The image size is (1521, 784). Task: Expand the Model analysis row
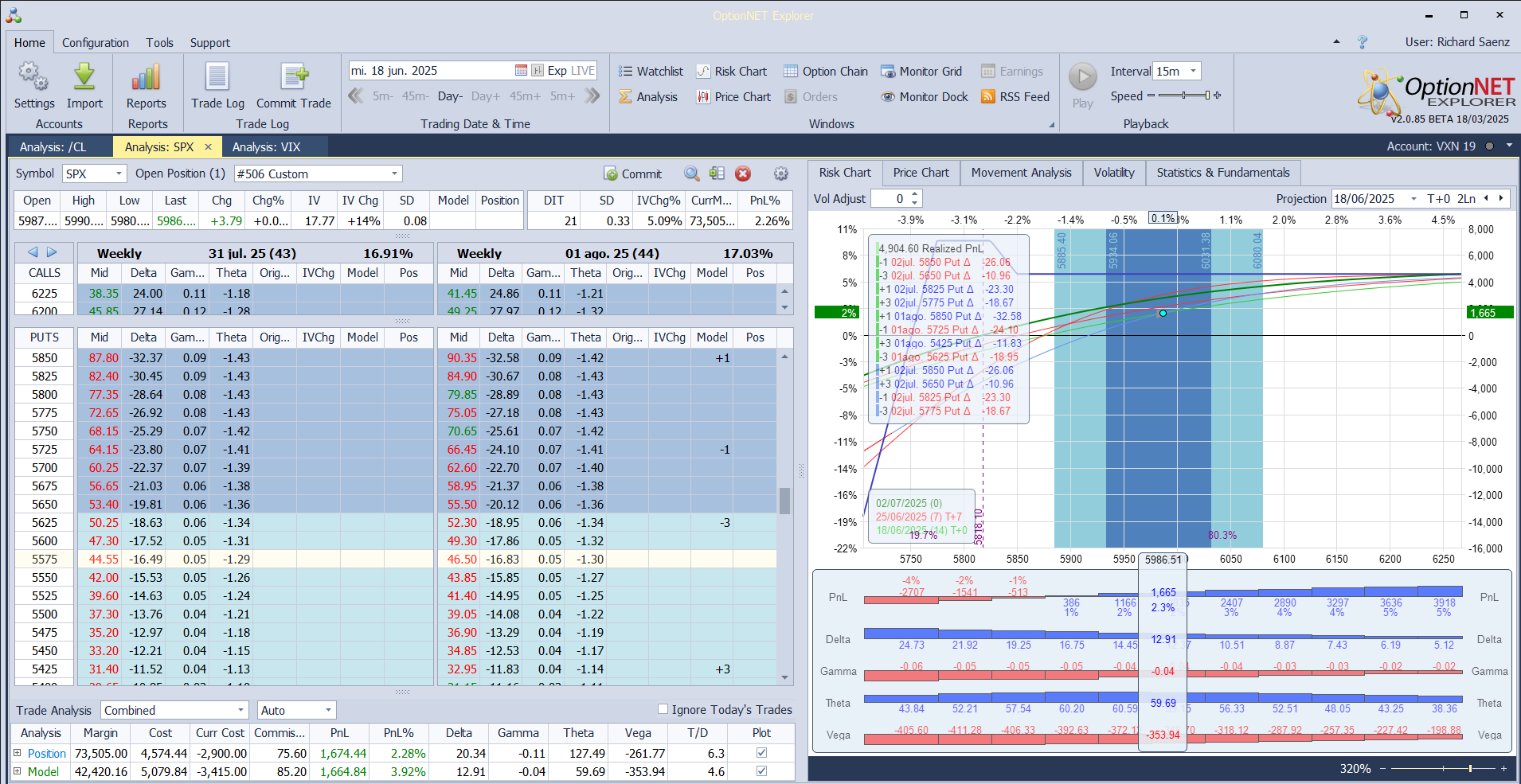(x=18, y=771)
